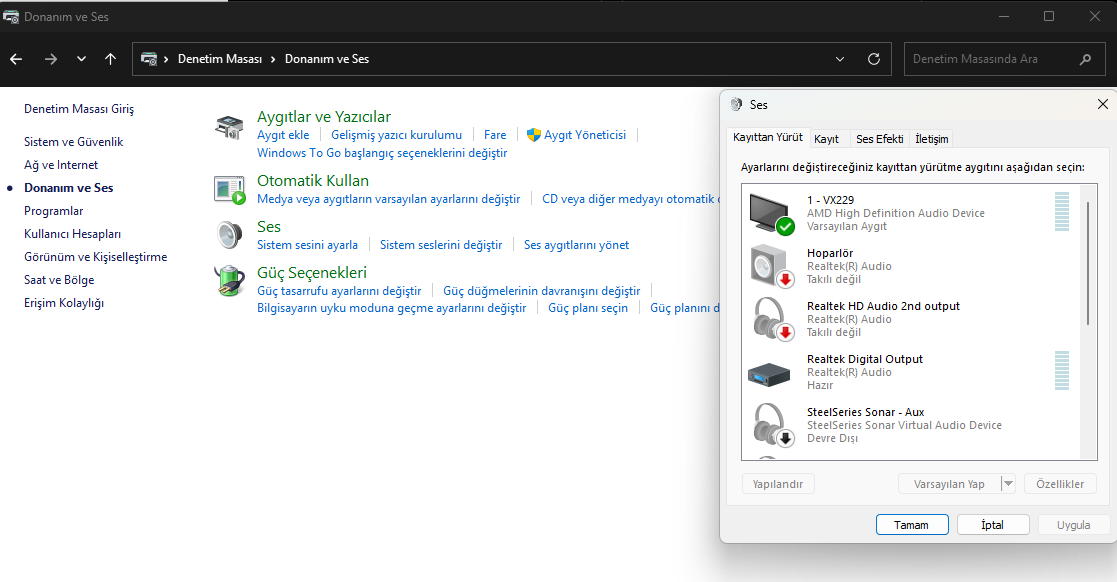The width and height of the screenshot is (1117, 582).
Task: Open the Aygıt Yöneticisi link
Action: (x=584, y=135)
